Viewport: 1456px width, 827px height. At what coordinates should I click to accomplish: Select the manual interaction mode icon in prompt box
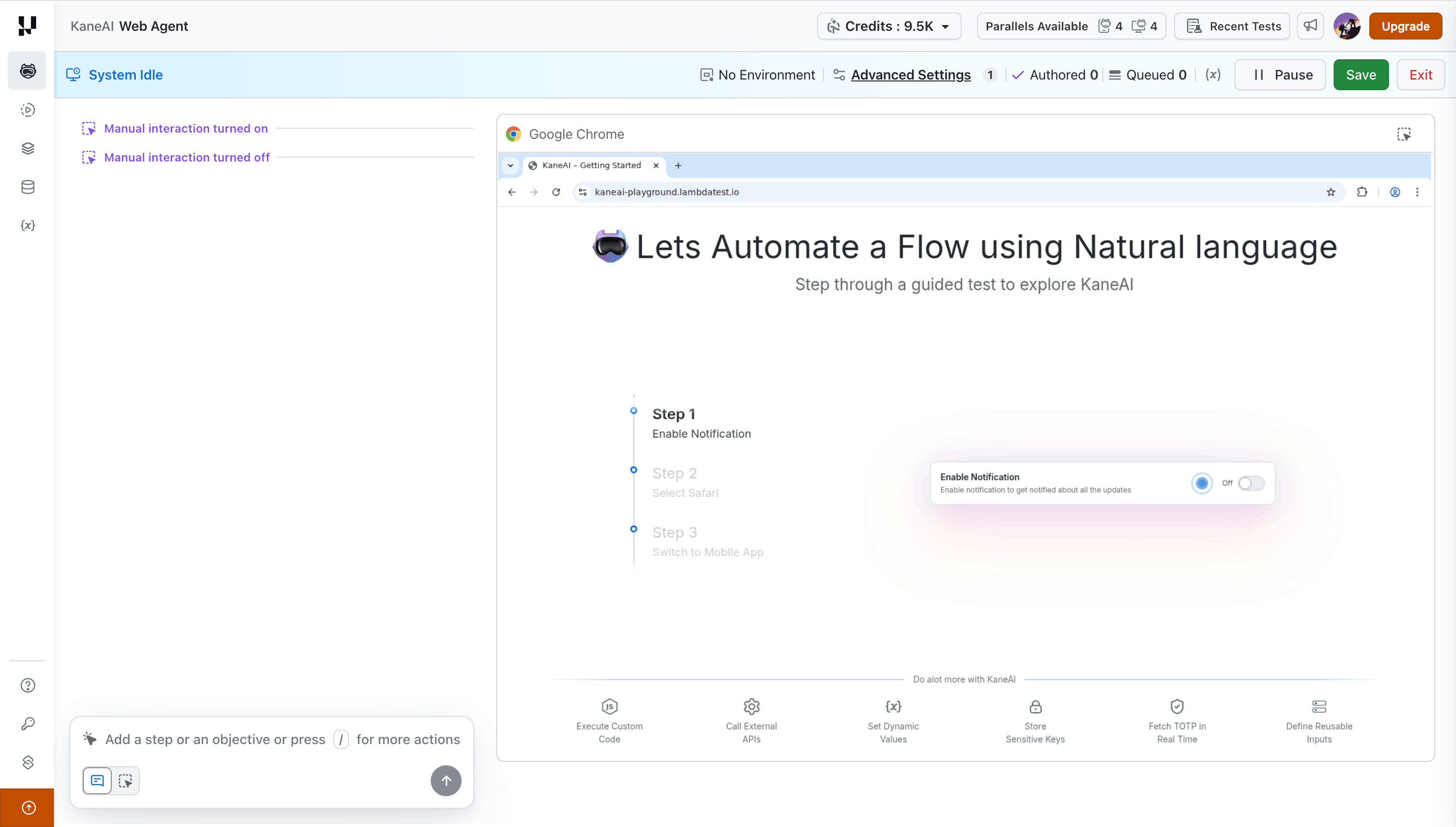pos(125,780)
